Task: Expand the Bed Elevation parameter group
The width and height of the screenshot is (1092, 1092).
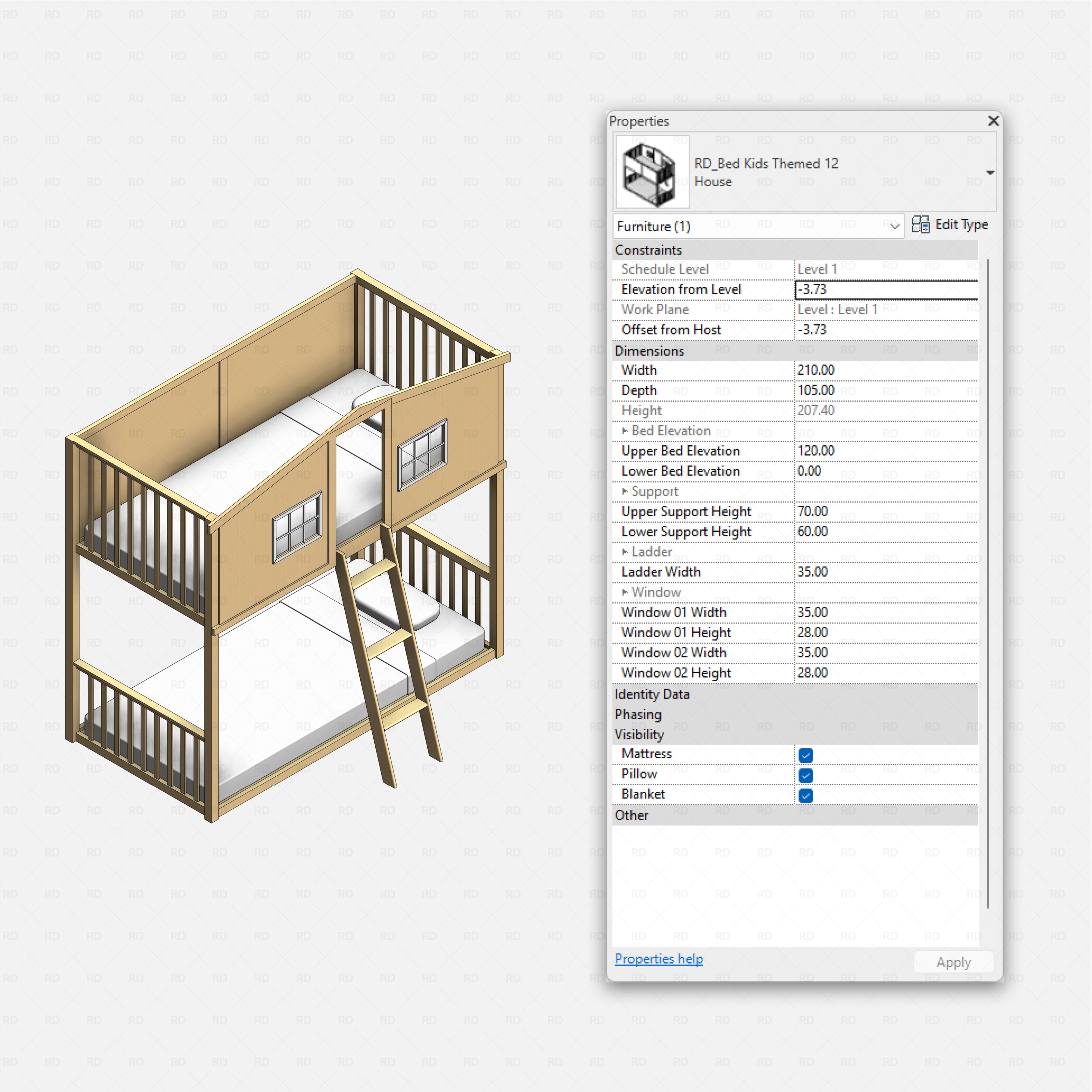Action: [625, 430]
